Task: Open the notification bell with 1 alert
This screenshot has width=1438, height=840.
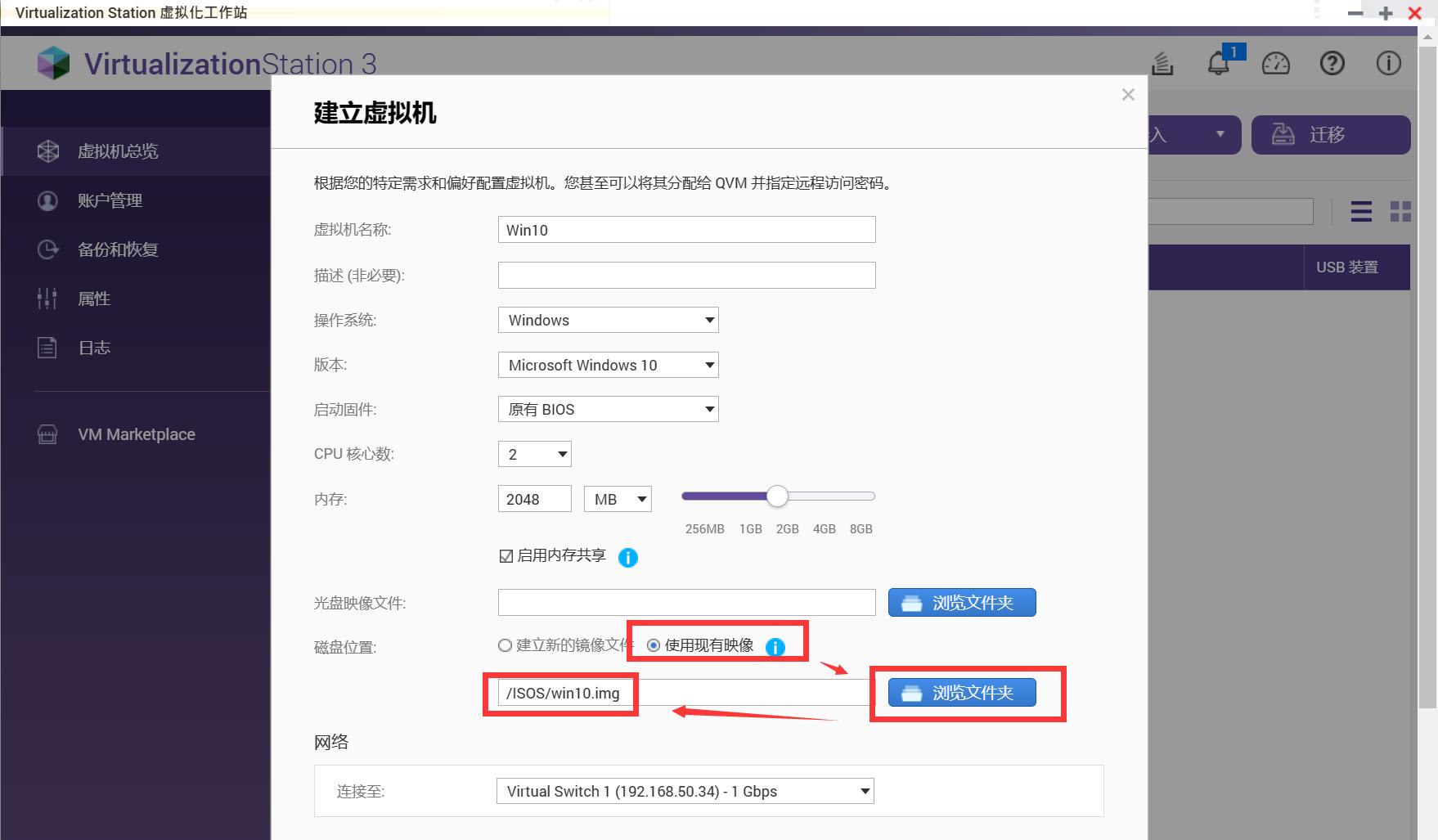Action: pos(1219,63)
